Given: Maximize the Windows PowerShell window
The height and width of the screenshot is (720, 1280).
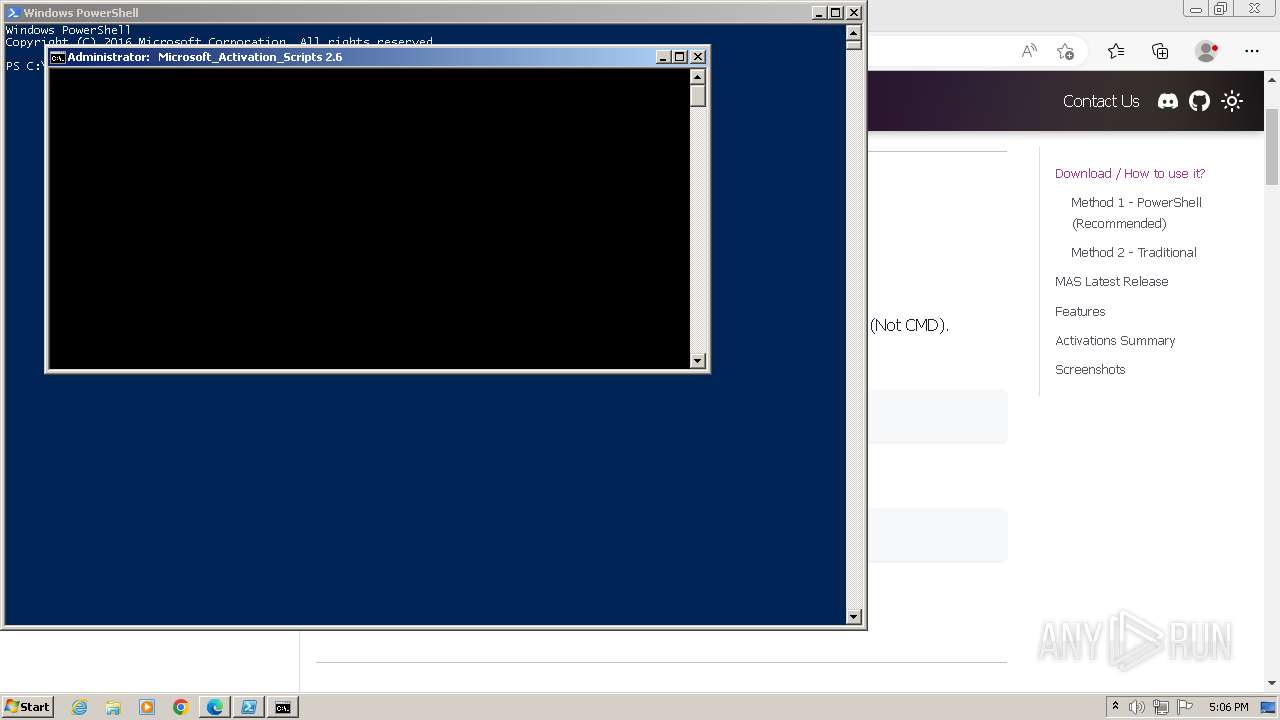Looking at the screenshot, I should click(836, 13).
